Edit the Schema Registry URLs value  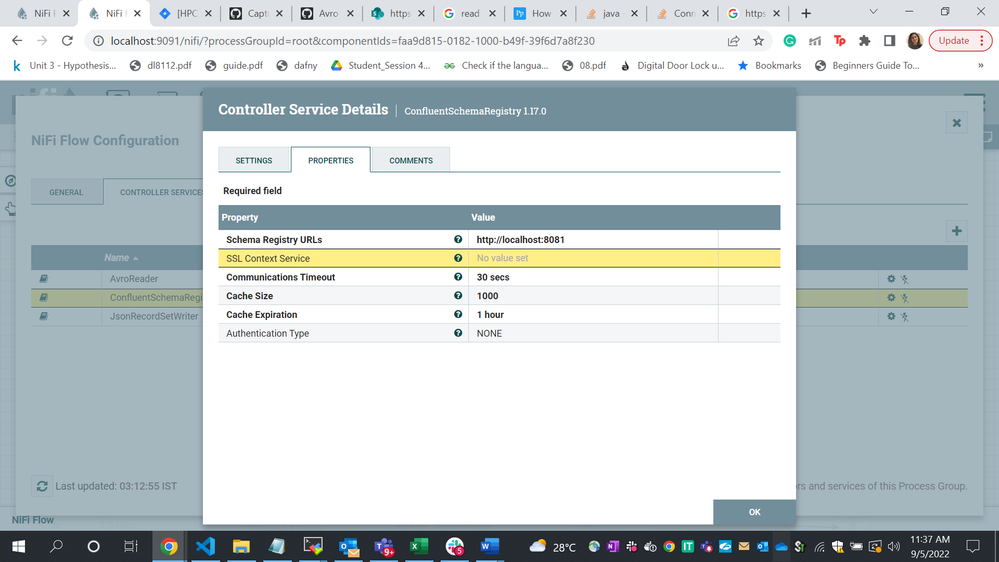pyautogui.click(x=593, y=240)
